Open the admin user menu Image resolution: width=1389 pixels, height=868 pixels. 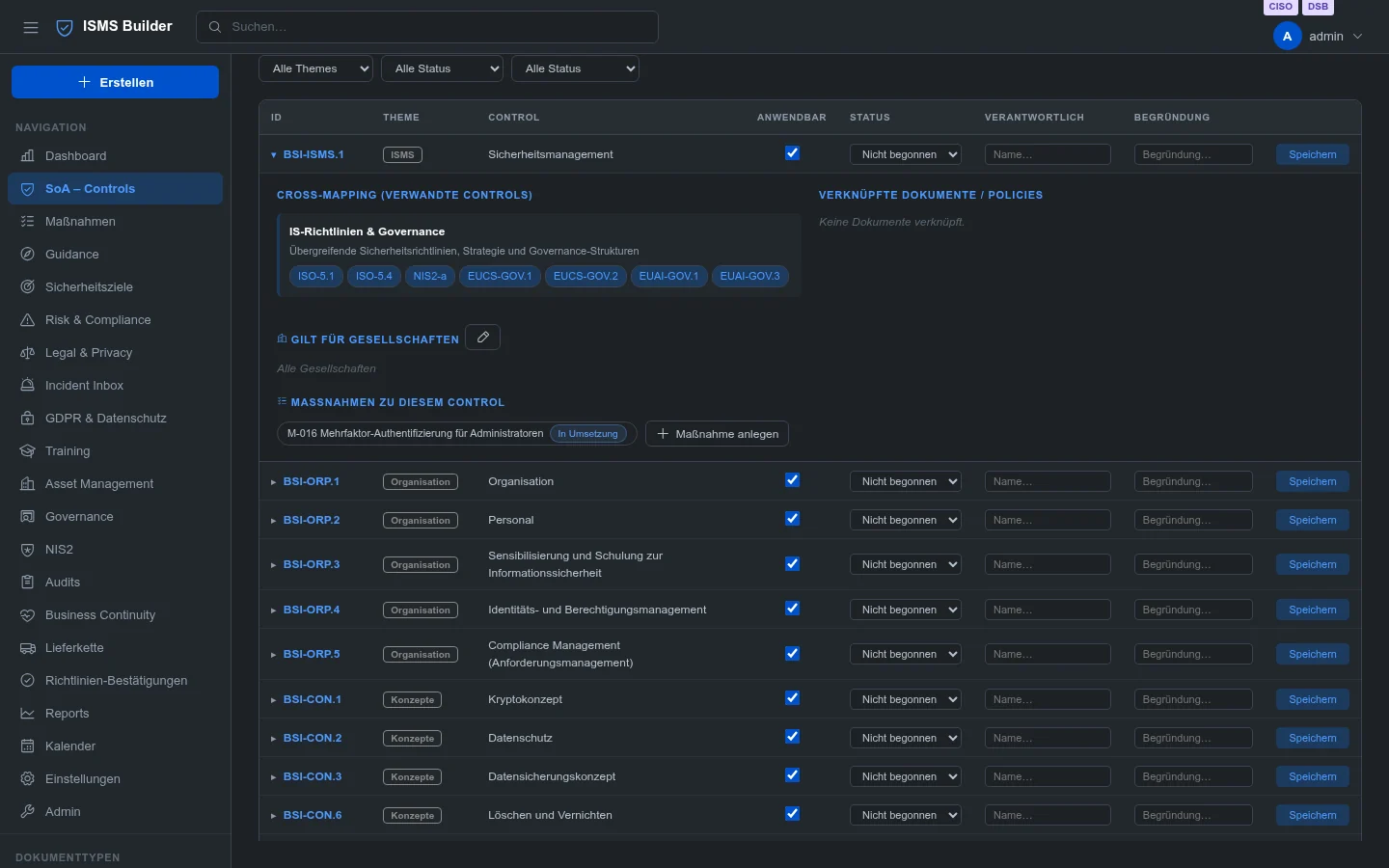tap(1319, 37)
